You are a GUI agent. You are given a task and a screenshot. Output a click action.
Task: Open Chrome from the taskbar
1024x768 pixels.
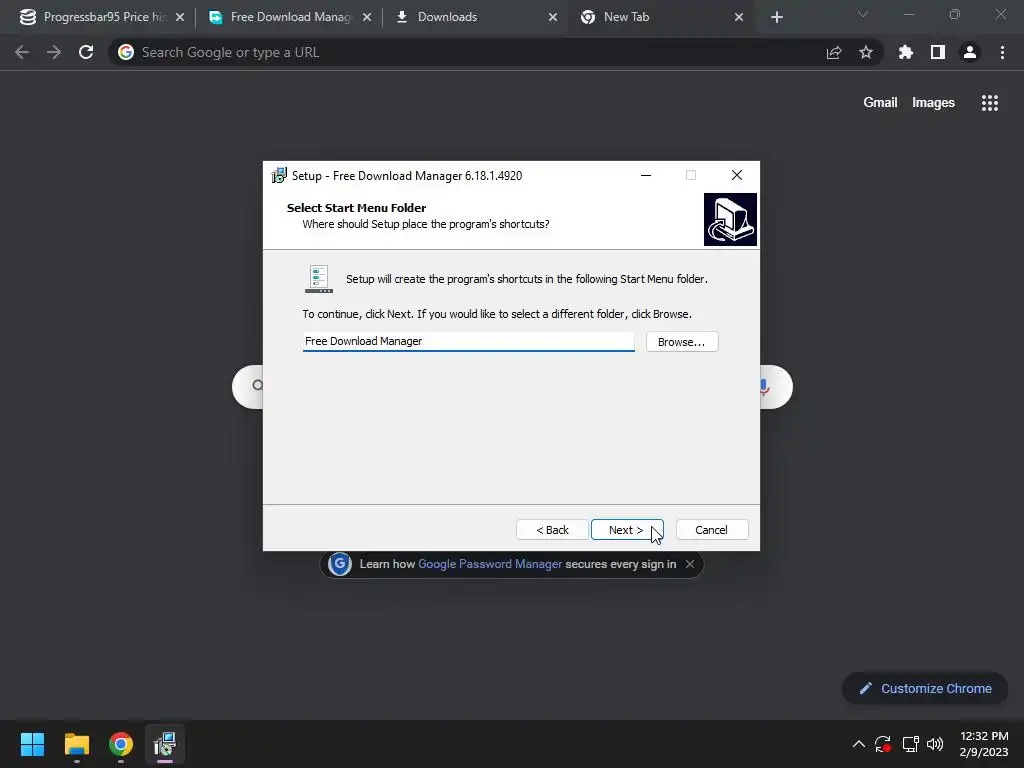click(x=121, y=744)
